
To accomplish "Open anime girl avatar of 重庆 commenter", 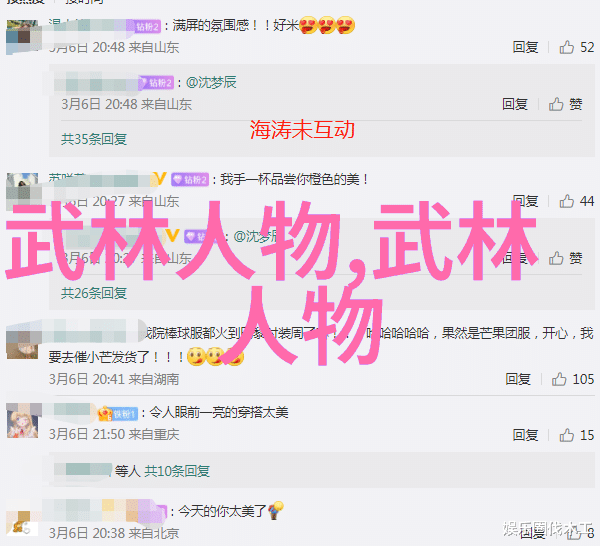I will coord(22,423).
